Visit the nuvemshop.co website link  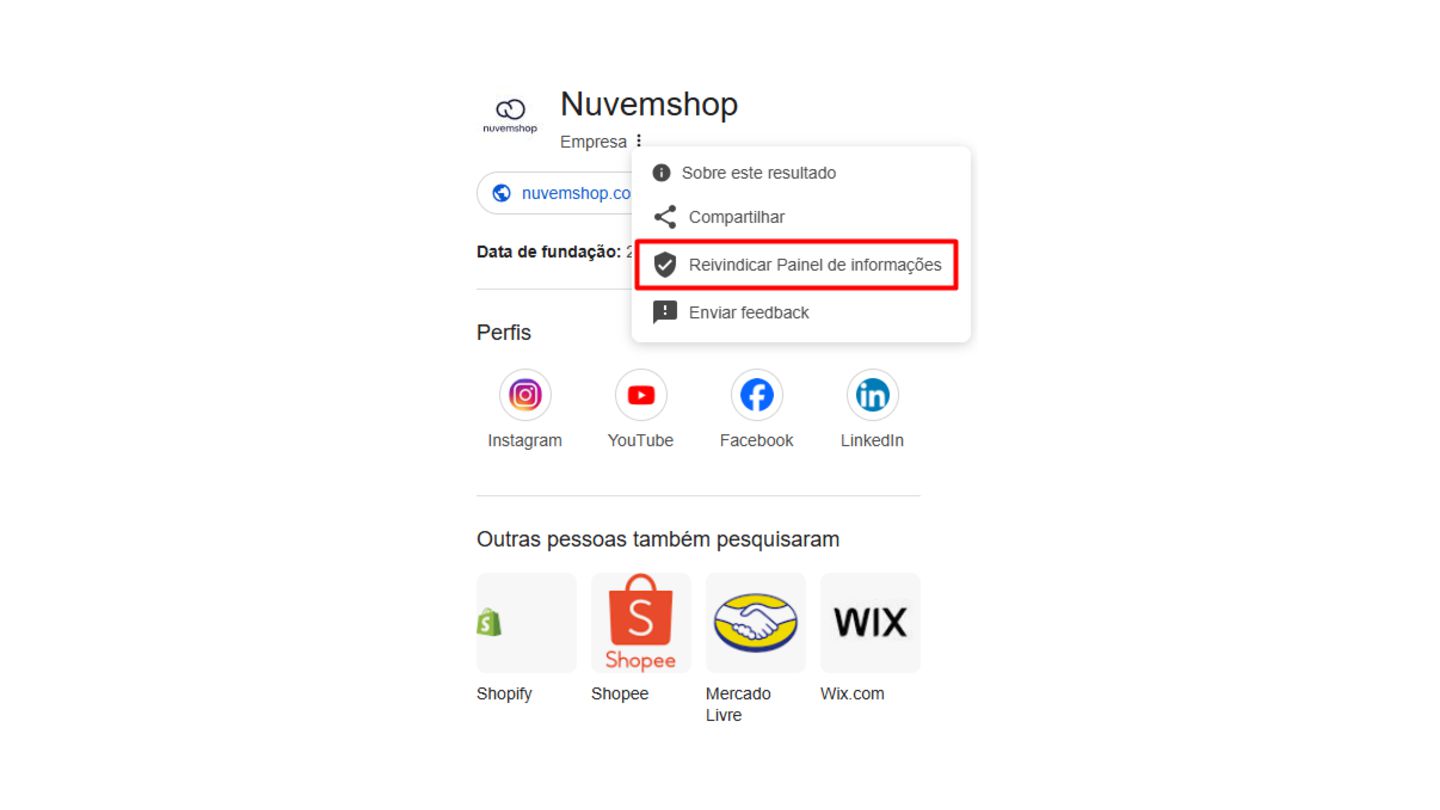576,193
